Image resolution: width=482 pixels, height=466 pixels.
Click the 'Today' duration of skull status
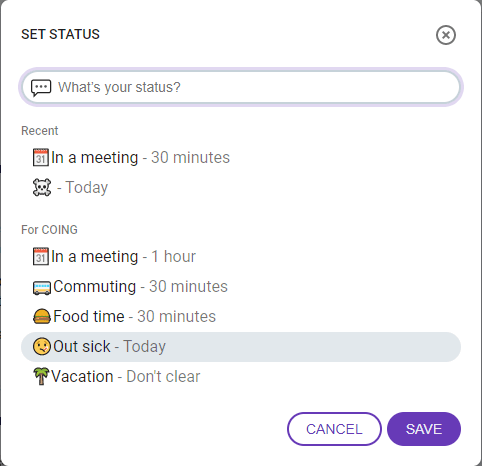(87, 188)
